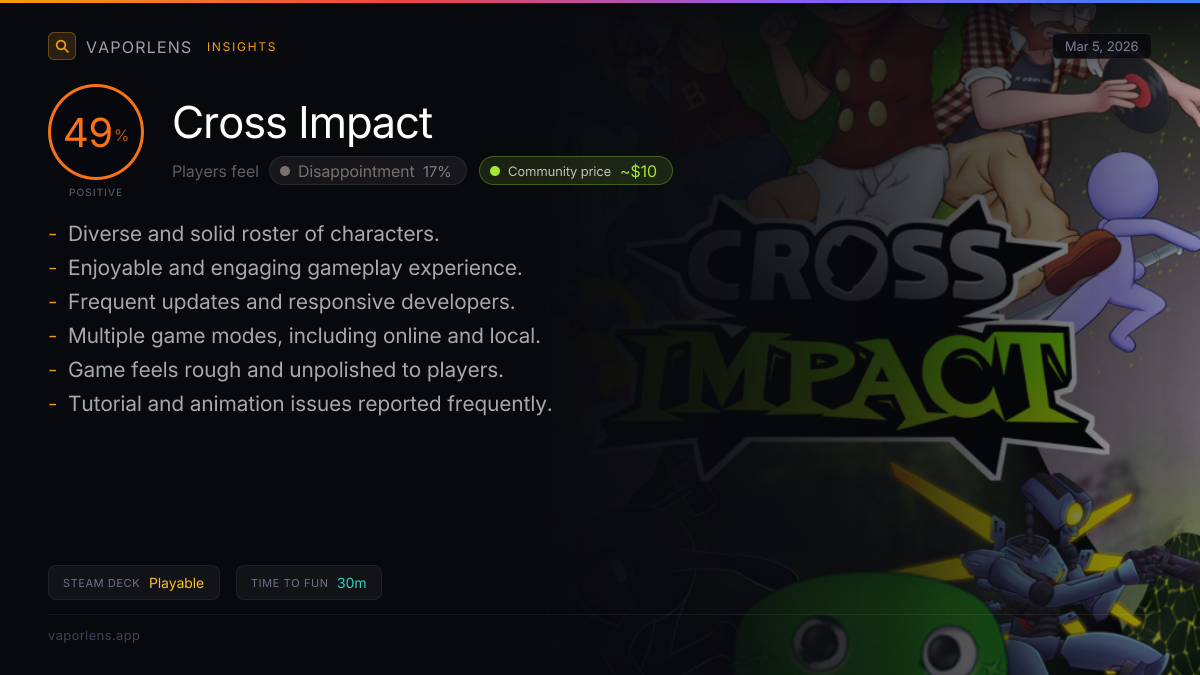This screenshot has width=1200, height=675.
Task: Open the vaporlens.app footer link
Action: [x=94, y=635]
